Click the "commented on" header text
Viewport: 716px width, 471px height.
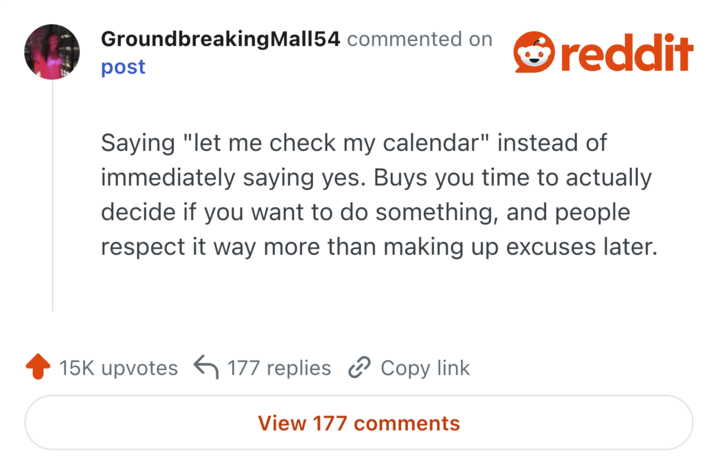419,39
